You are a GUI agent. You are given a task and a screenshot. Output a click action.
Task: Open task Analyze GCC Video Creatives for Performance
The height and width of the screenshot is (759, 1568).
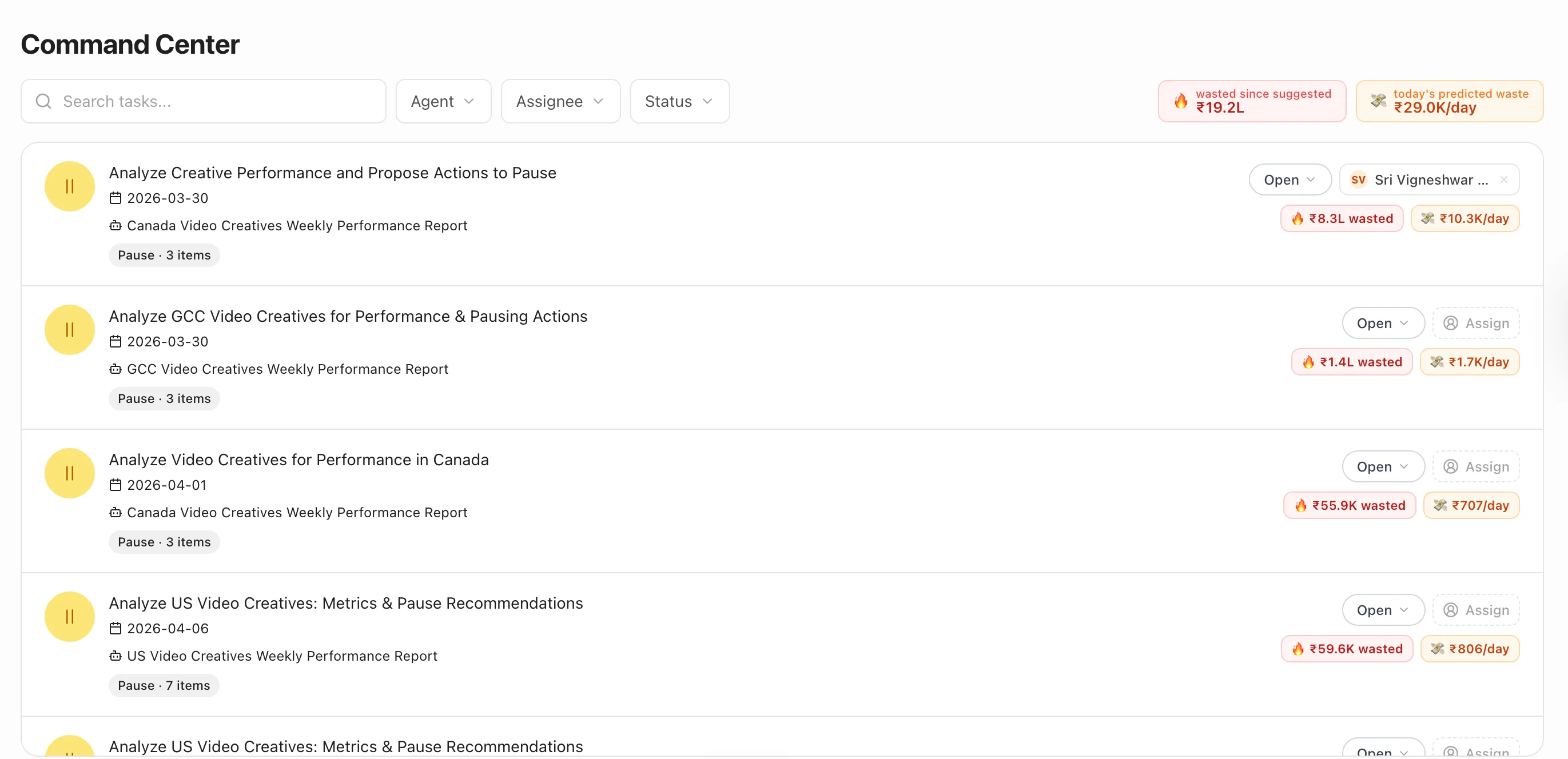click(348, 317)
